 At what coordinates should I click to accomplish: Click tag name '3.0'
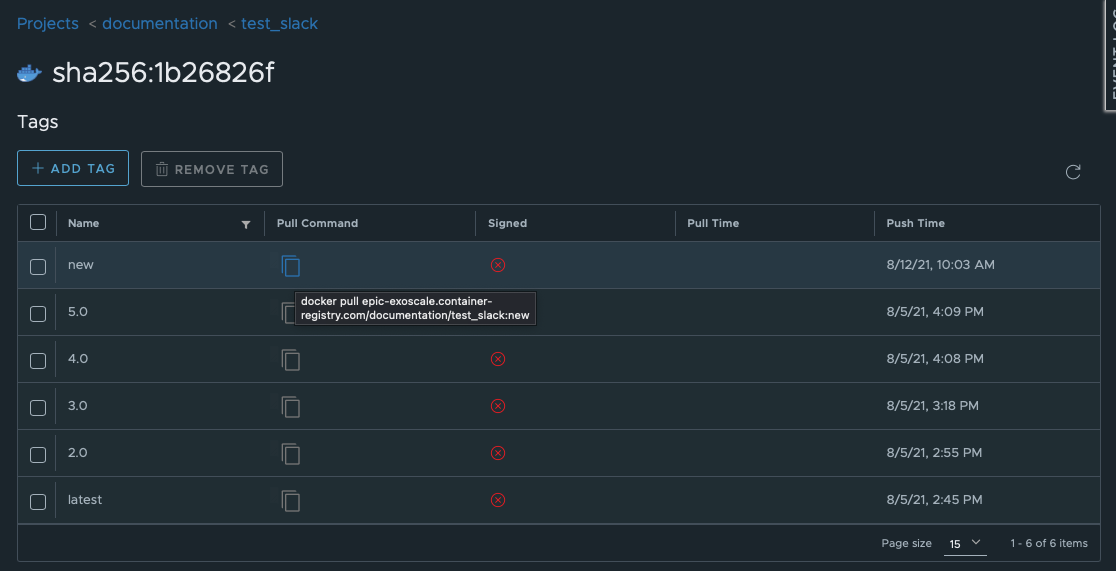click(x=78, y=405)
